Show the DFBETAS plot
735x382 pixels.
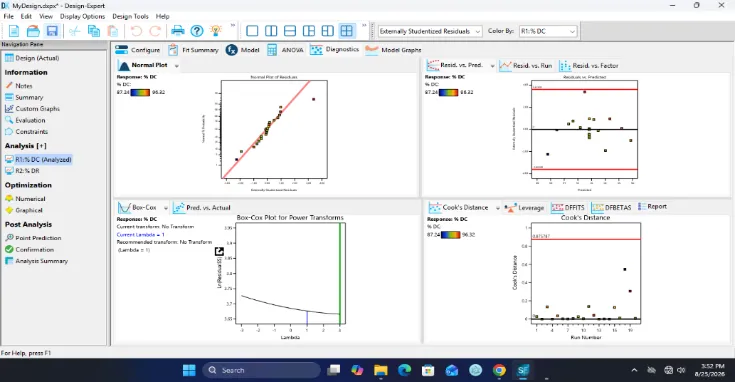click(611, 208)
